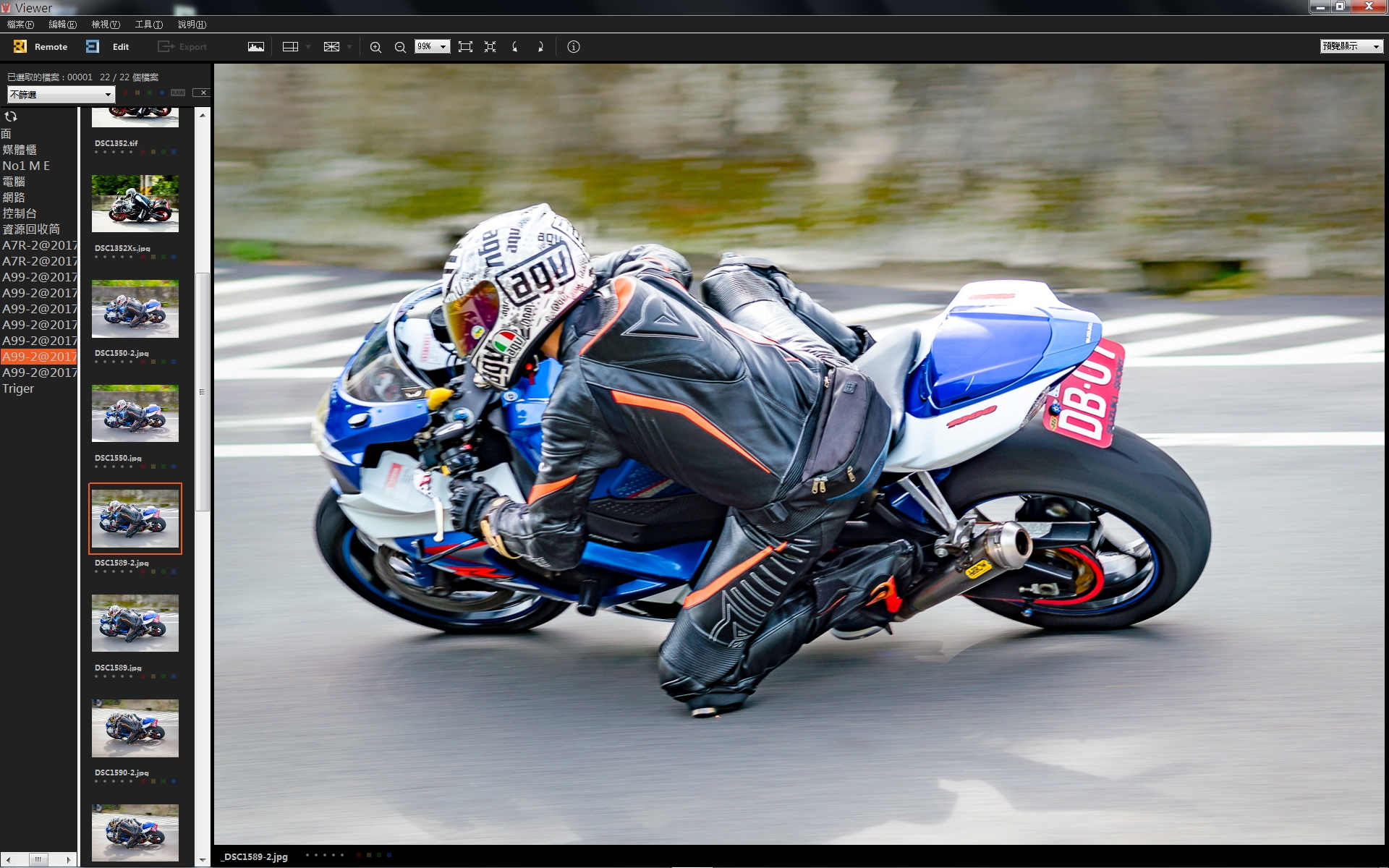Show the histogram display
1389x868 pixels.
click(x=256, y=47)
